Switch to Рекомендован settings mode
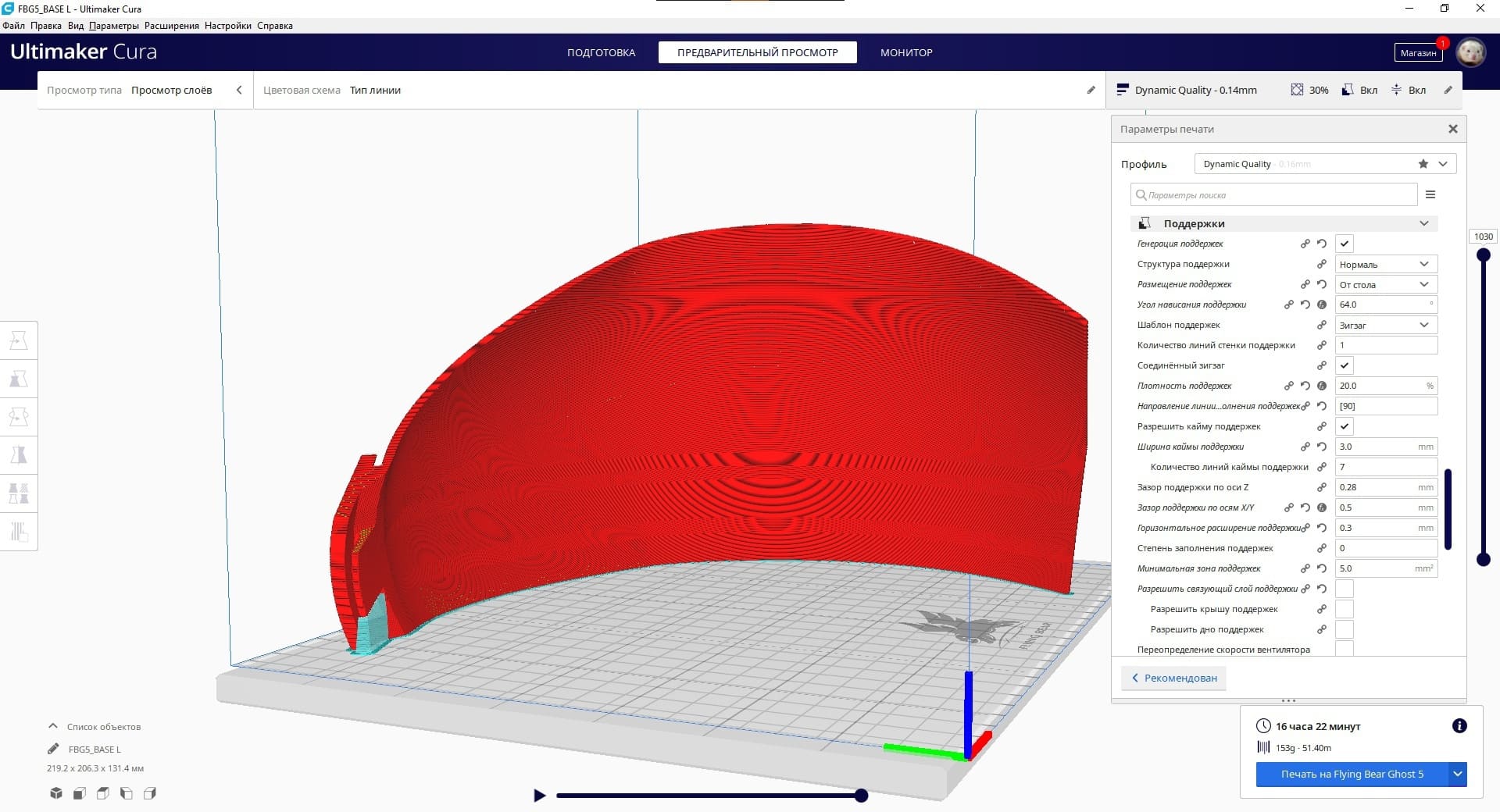1500x812 pixels. pyautogui.click(x=1173, y=678)
